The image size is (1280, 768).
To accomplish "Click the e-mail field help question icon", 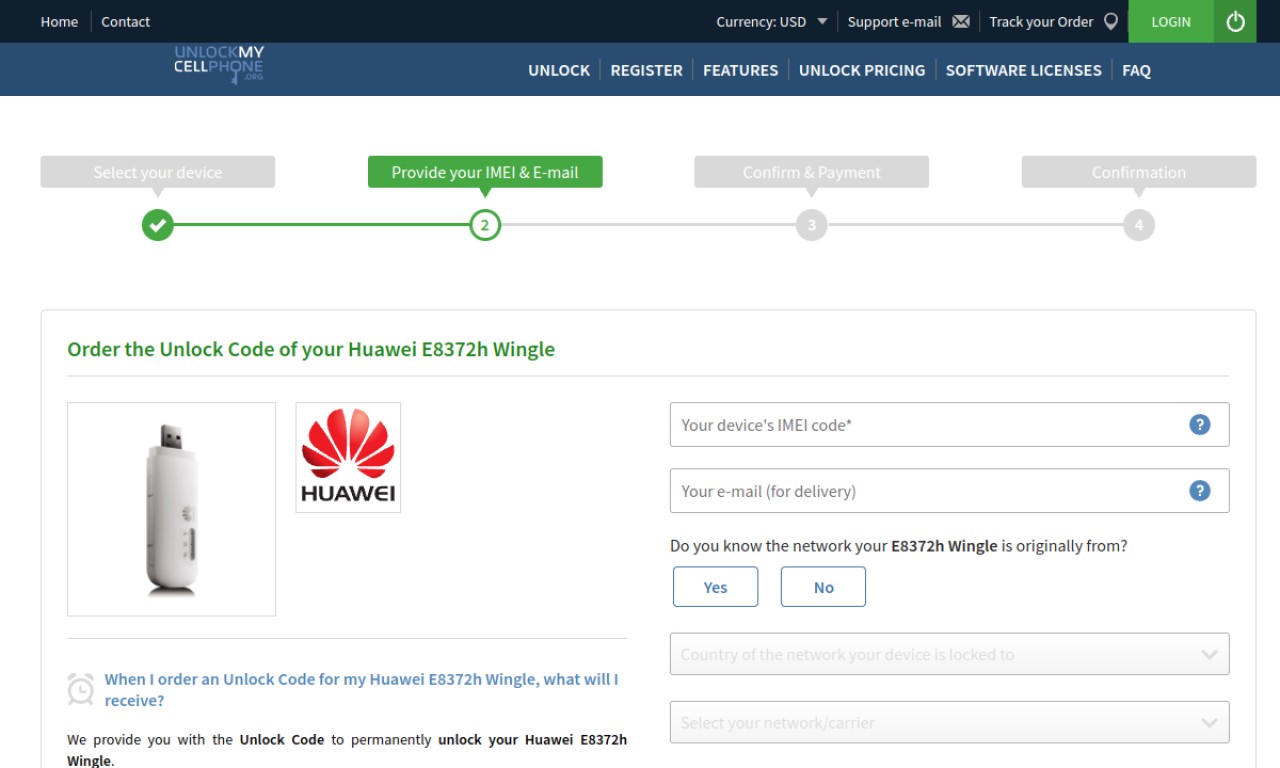I will point(1200,490).
